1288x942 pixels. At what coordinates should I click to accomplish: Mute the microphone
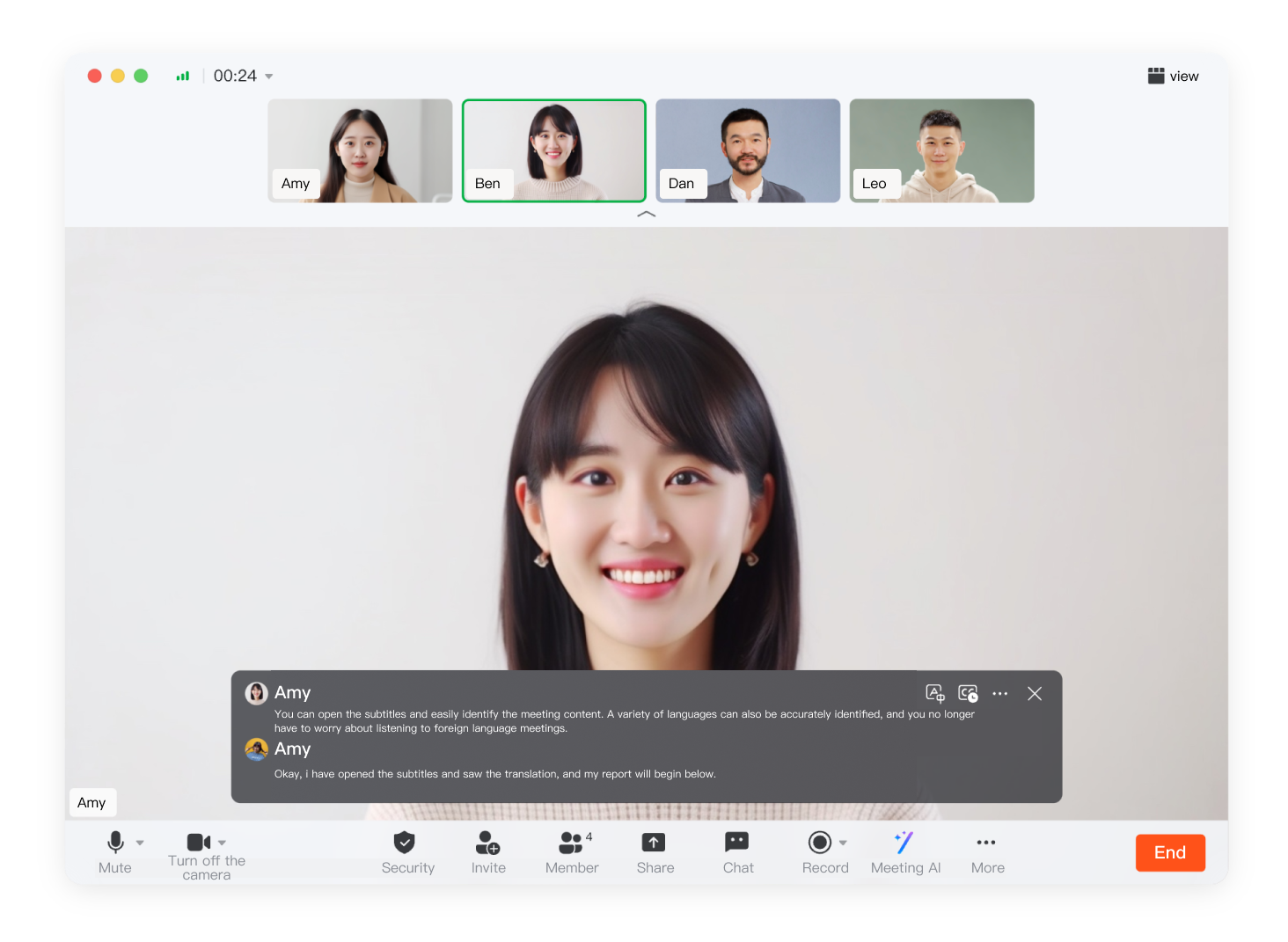(x=115, y=843)
